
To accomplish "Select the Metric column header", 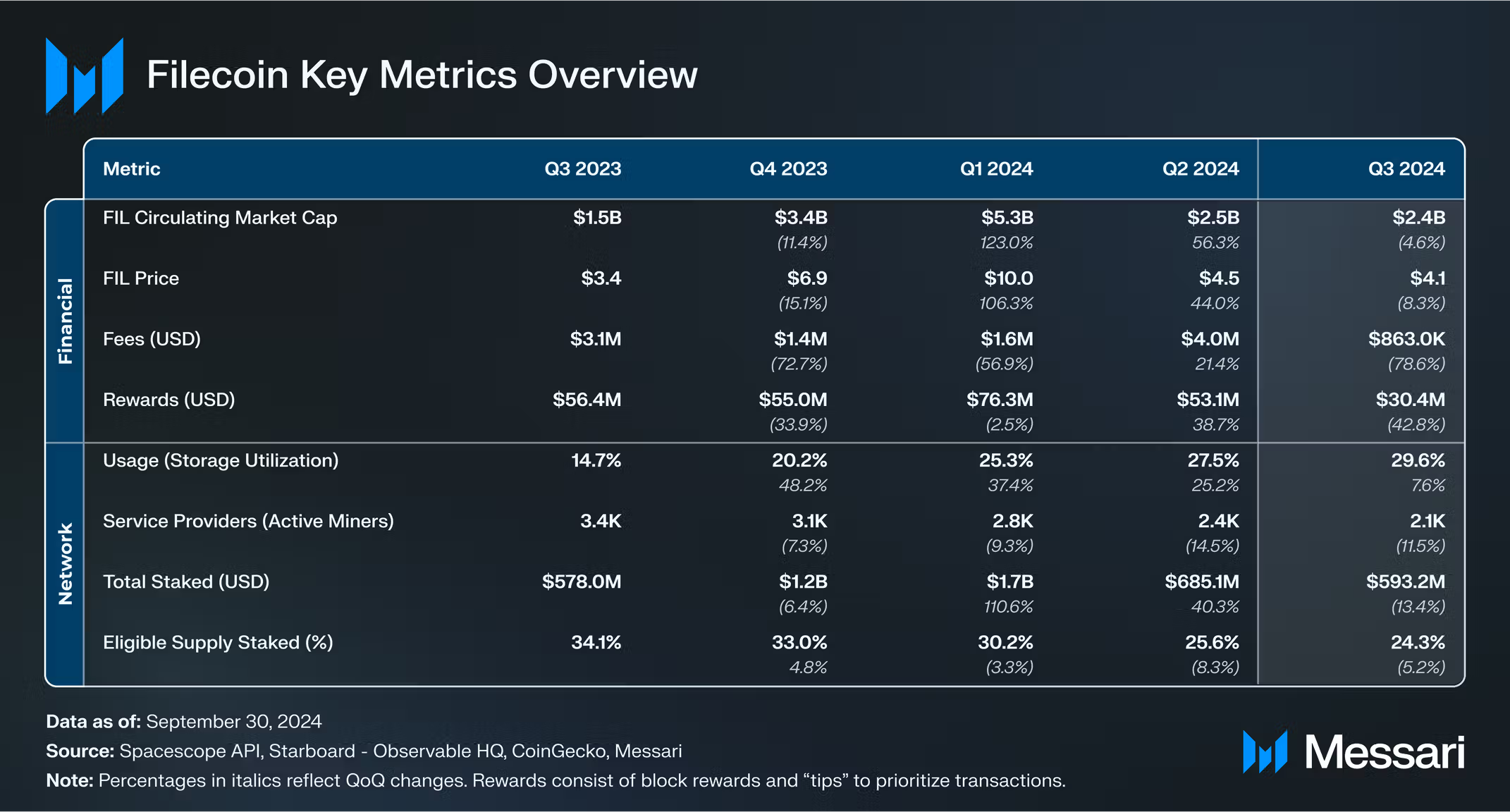I will [132, 169].
